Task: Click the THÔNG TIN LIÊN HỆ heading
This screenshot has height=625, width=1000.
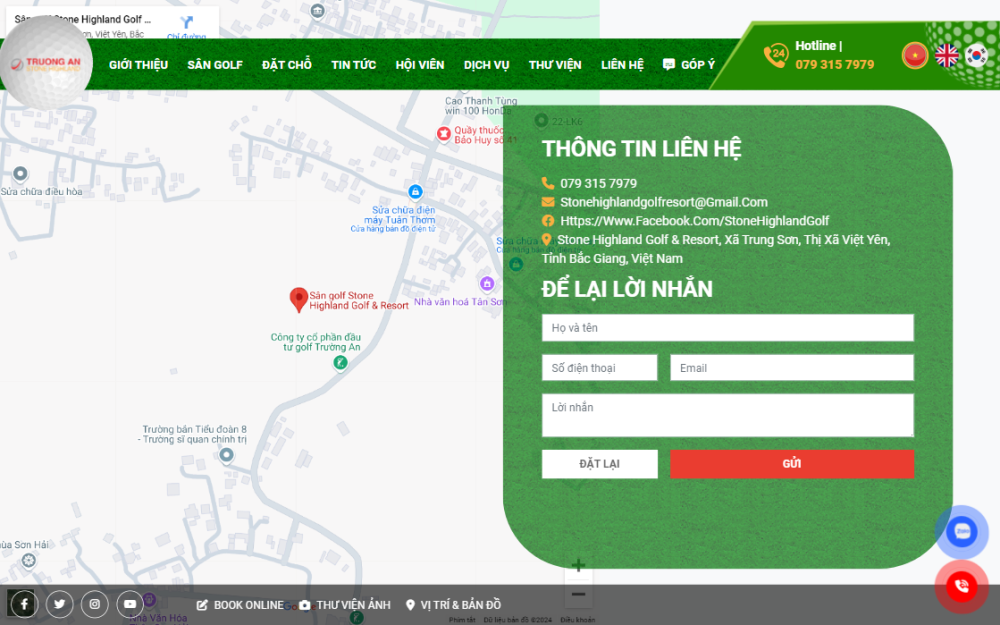Action: [x=642, y=149]
